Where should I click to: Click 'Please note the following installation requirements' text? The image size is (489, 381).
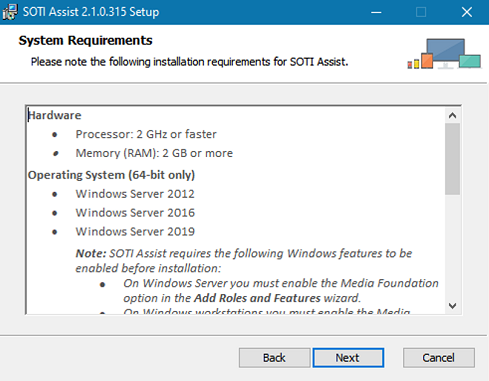coord(189,62)
